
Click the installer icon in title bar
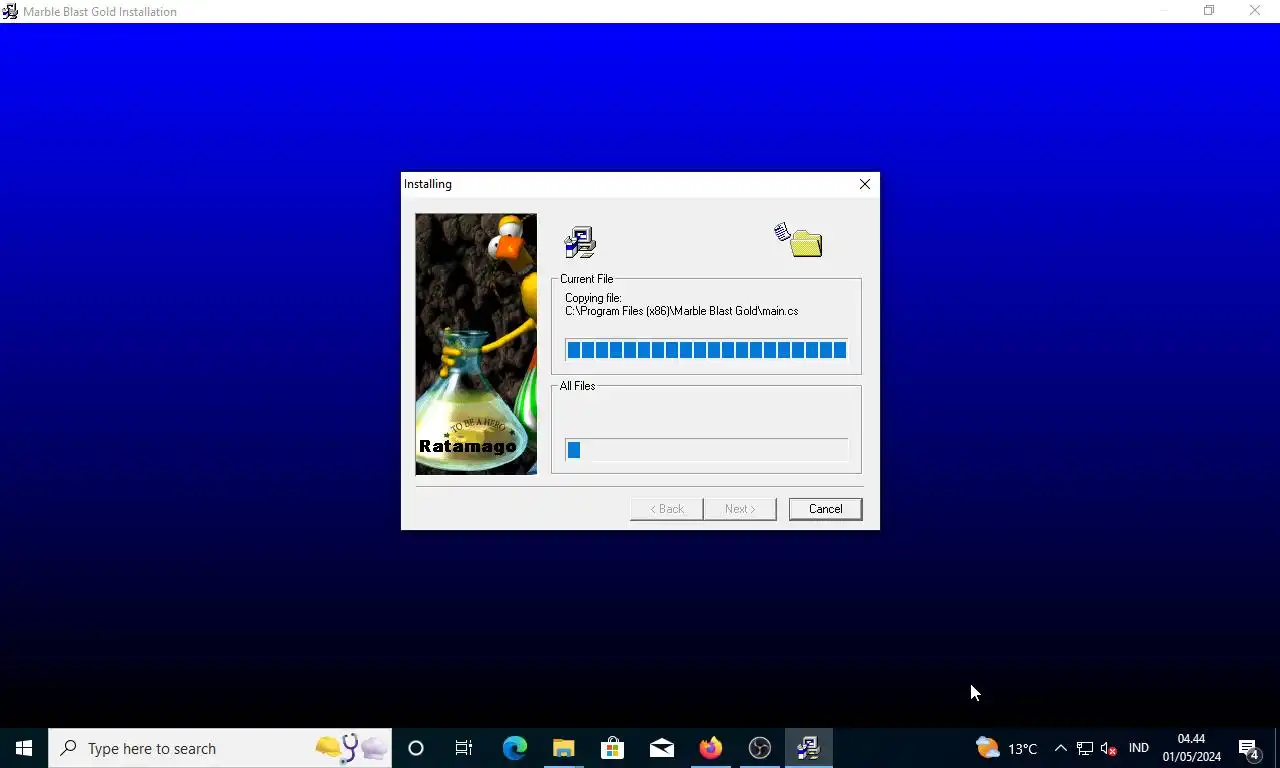[10, 11]
